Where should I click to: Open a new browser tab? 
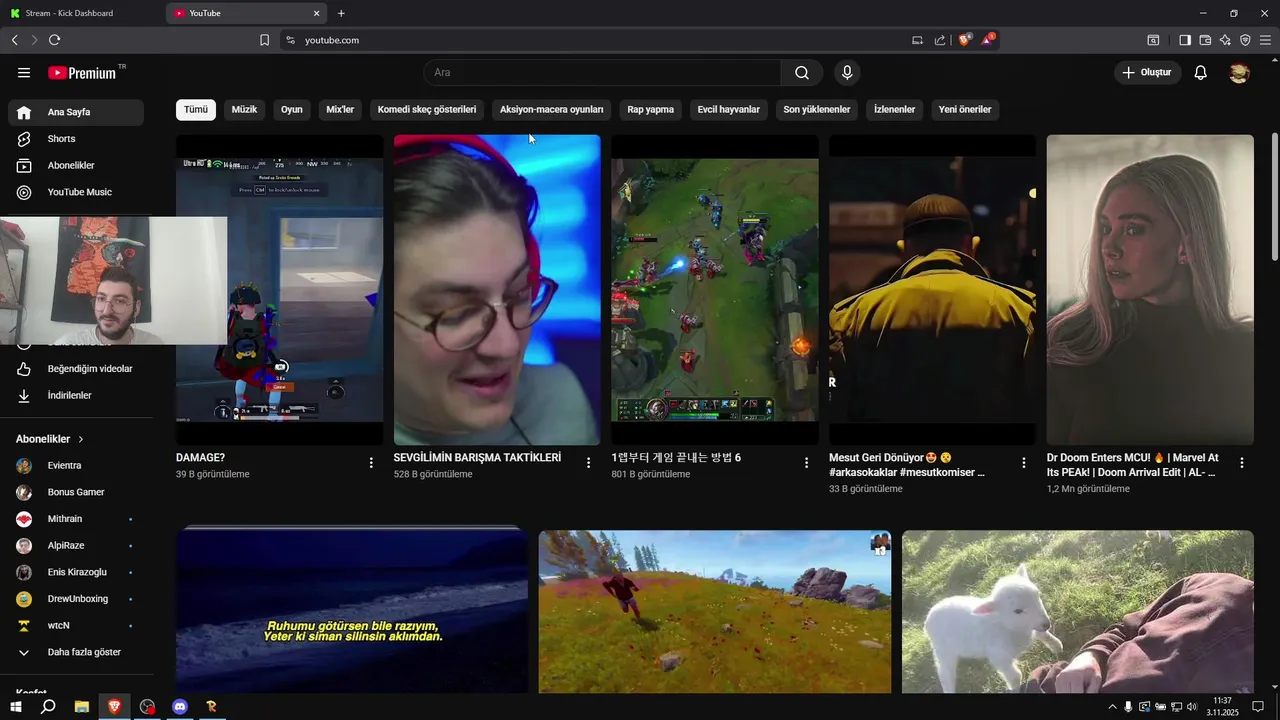point(341,13)
